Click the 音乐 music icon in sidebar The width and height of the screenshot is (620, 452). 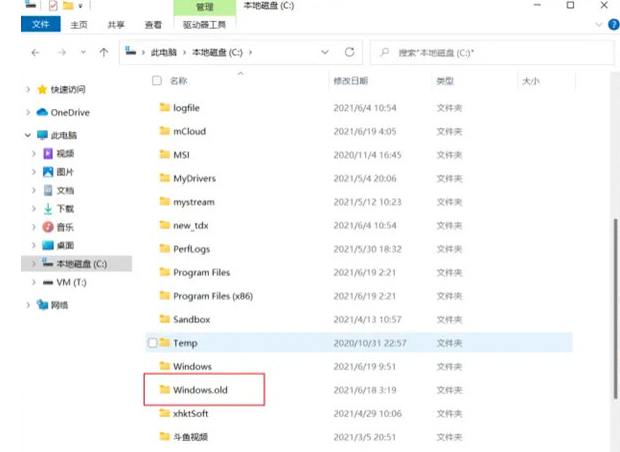[48, 227]
